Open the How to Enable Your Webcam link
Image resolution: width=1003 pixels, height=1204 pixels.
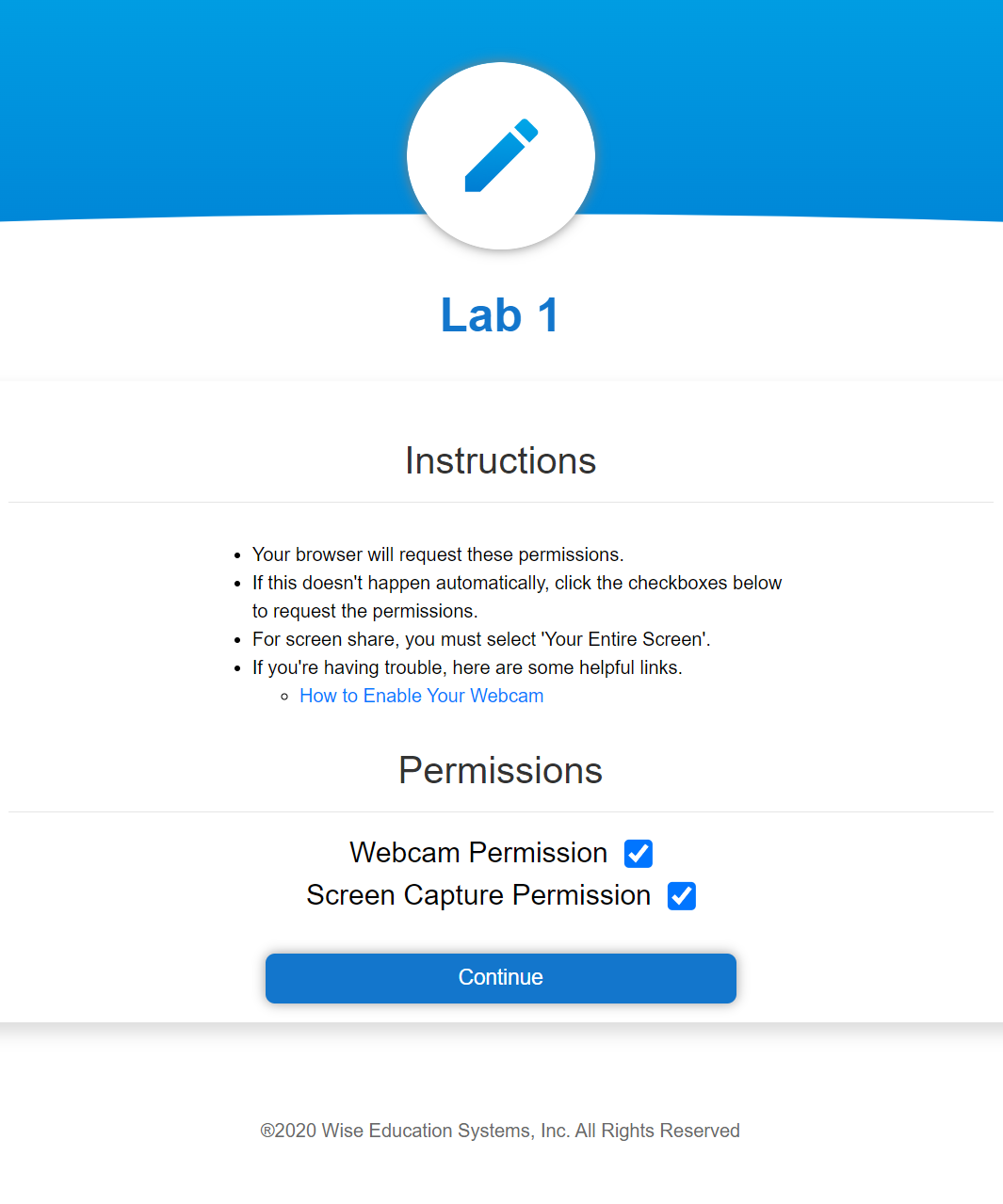421,696
